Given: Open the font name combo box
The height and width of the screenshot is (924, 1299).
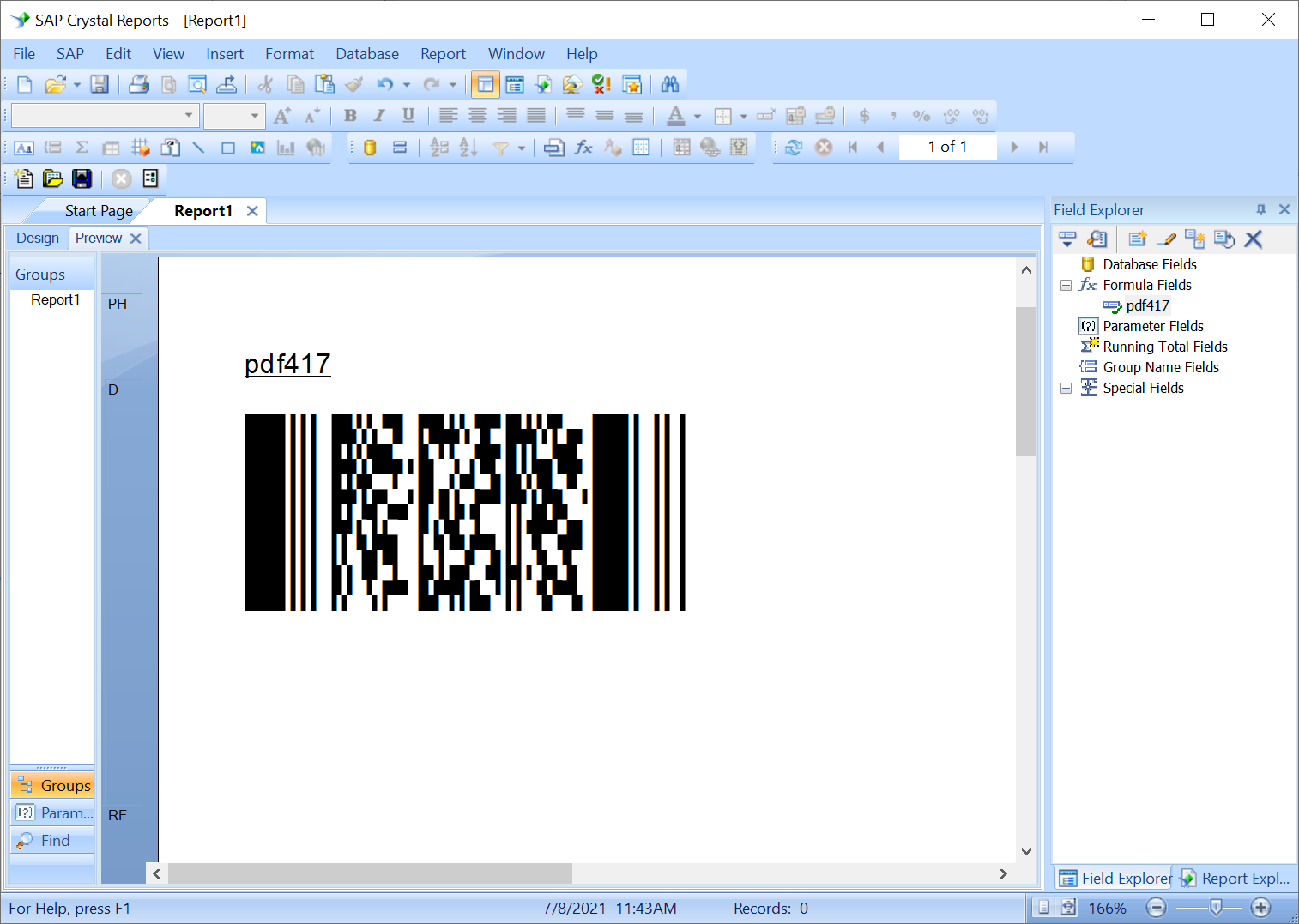Looking at the screenshot, I should click(x=106, y=115).
